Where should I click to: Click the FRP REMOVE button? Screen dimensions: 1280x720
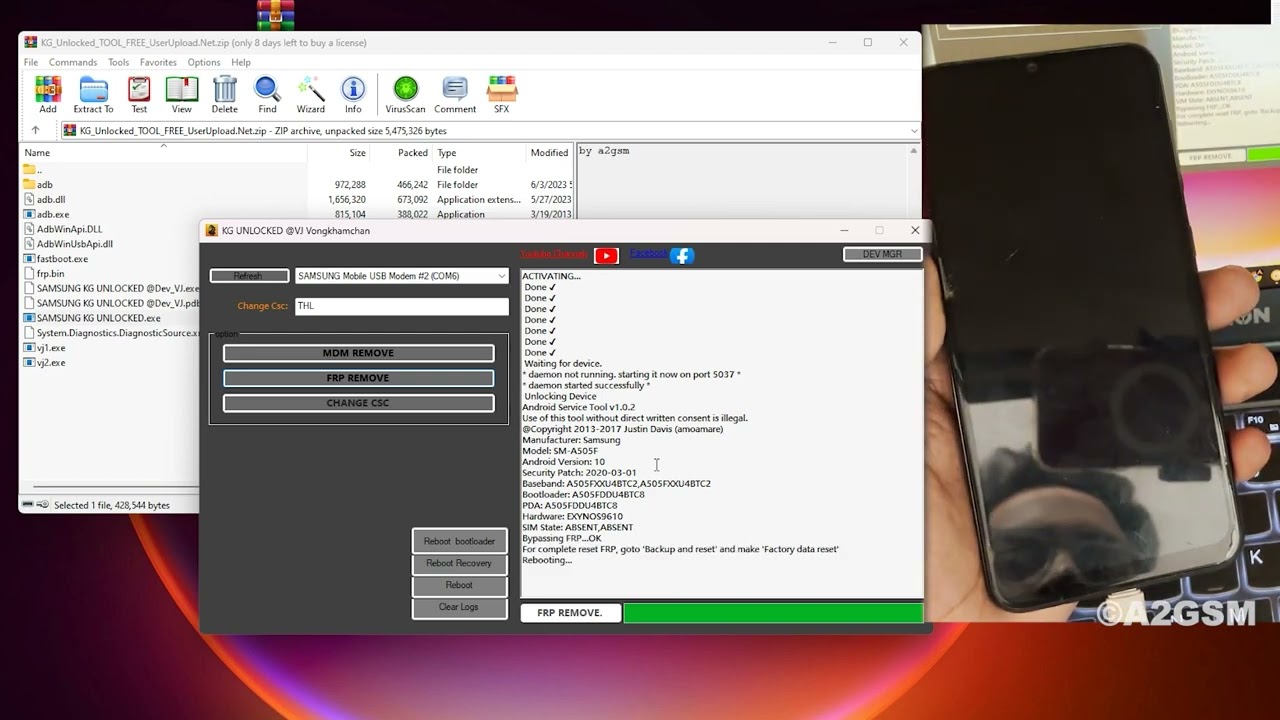(x=358, y=378)
